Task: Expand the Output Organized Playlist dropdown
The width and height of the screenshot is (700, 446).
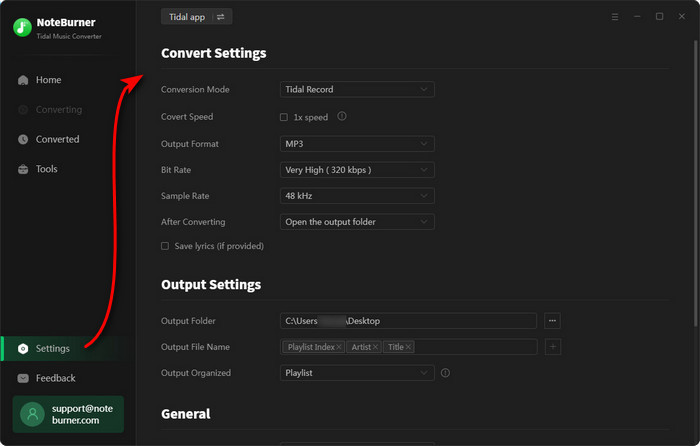Action: pos(357,373)
